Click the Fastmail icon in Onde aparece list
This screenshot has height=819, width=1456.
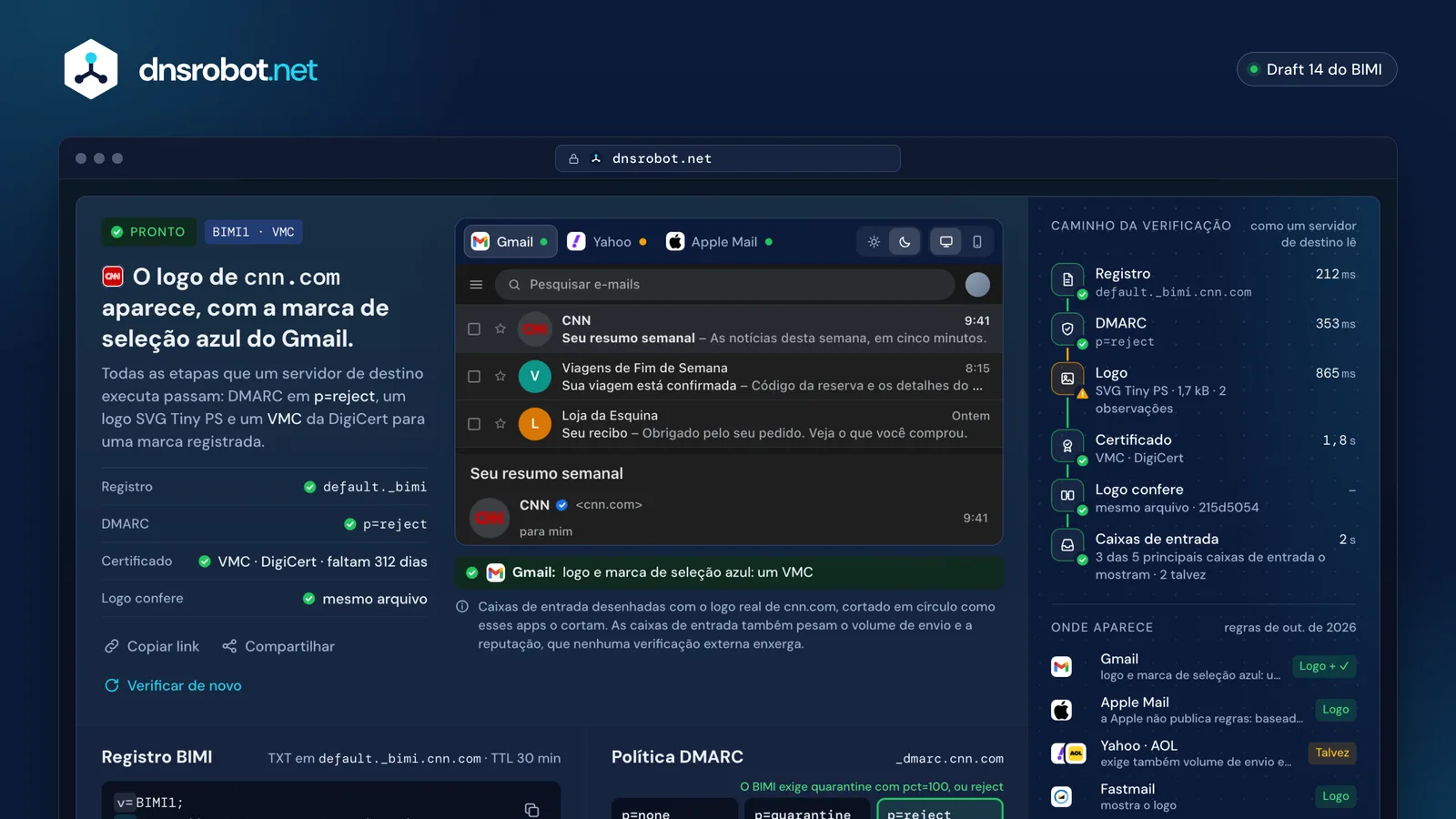click(x=1062, y=796)
